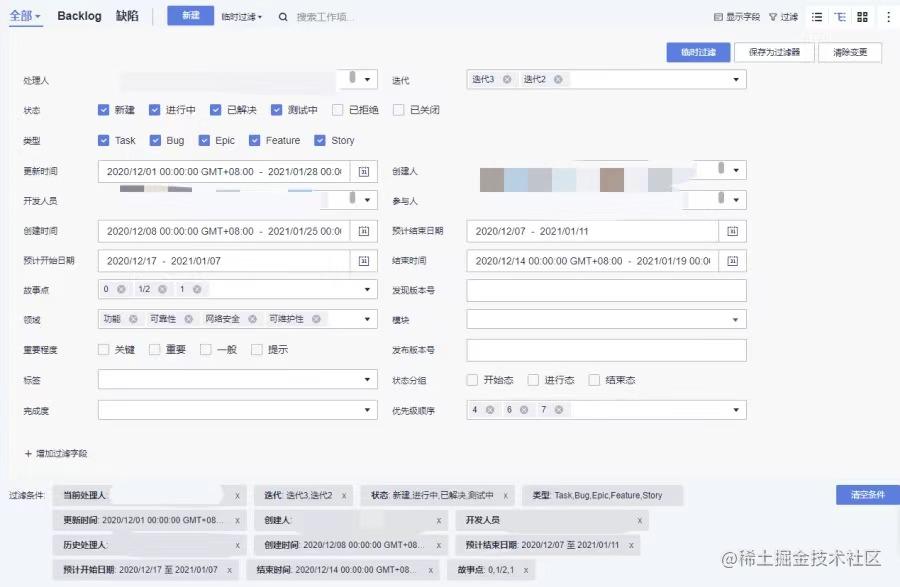The image size is (900, 587).
Task: Check 关键 importance checkbox
Action: [x=103, y=349]
